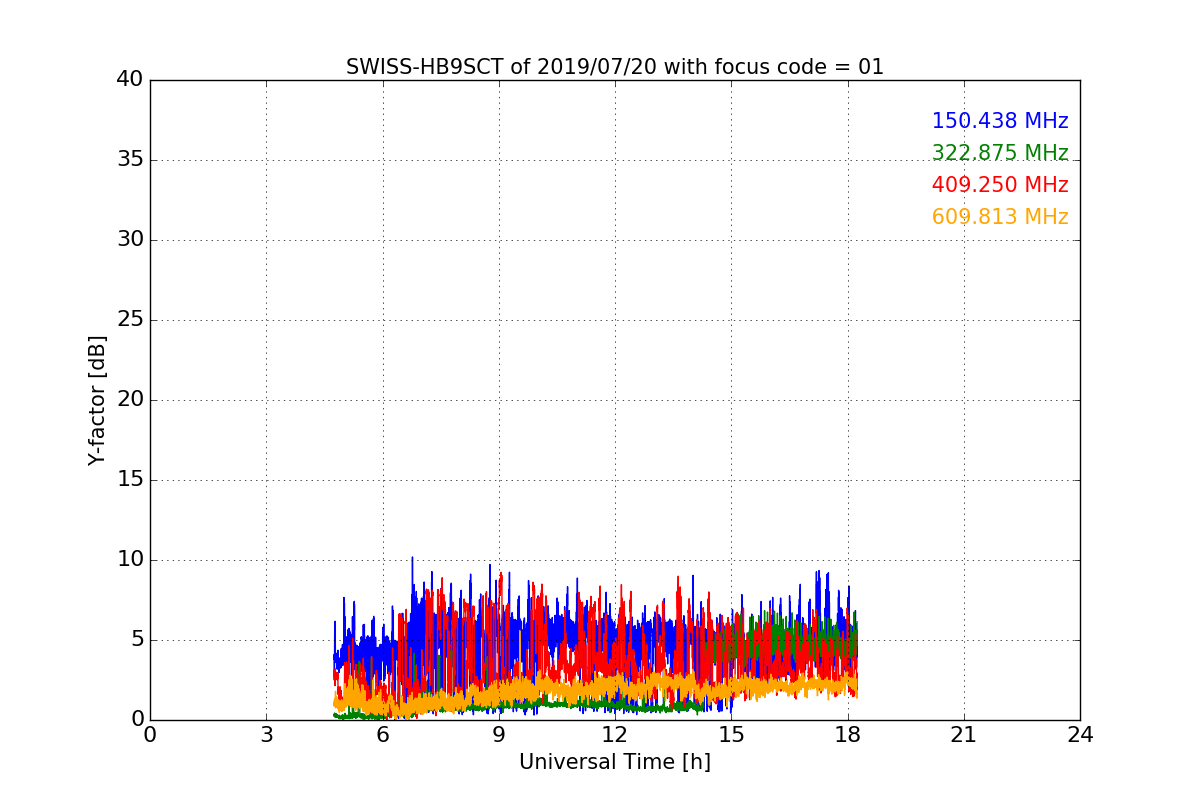This screenshot has width=1200, height=800.
Task: Click the Y-factor [dB] axis label
Action: (x=97, y=400)
